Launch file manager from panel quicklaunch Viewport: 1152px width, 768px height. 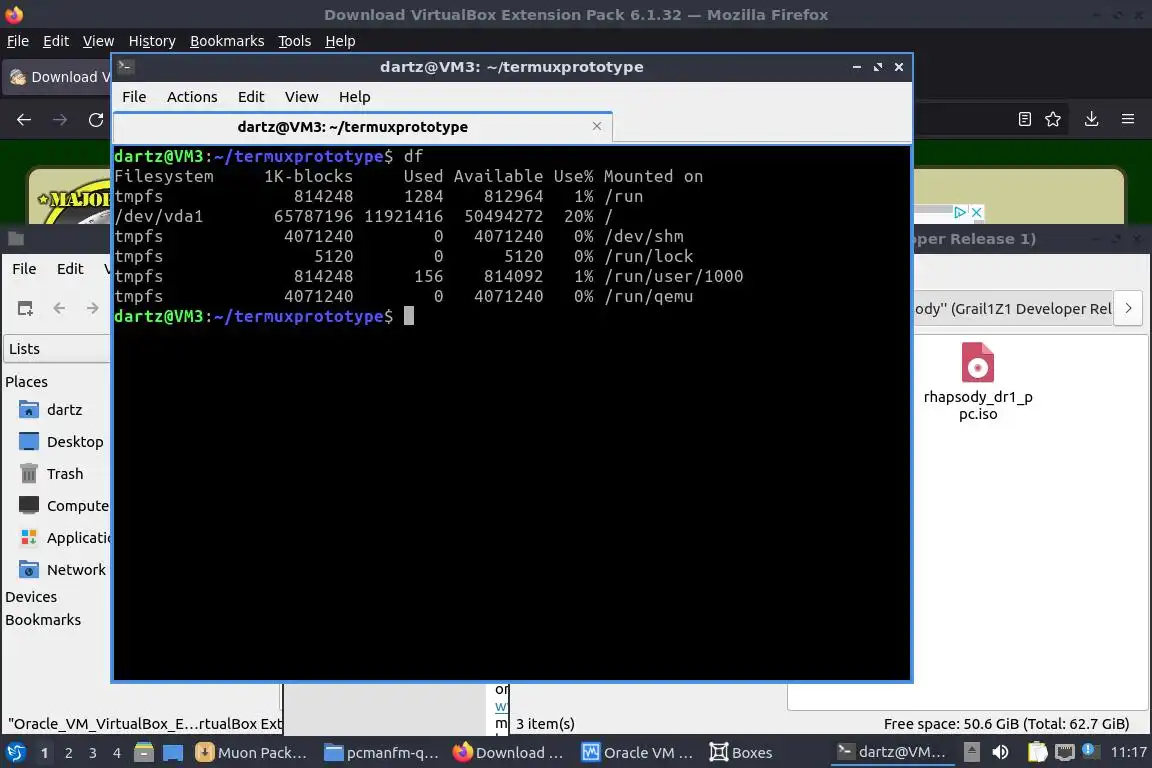tap(144, 753)
